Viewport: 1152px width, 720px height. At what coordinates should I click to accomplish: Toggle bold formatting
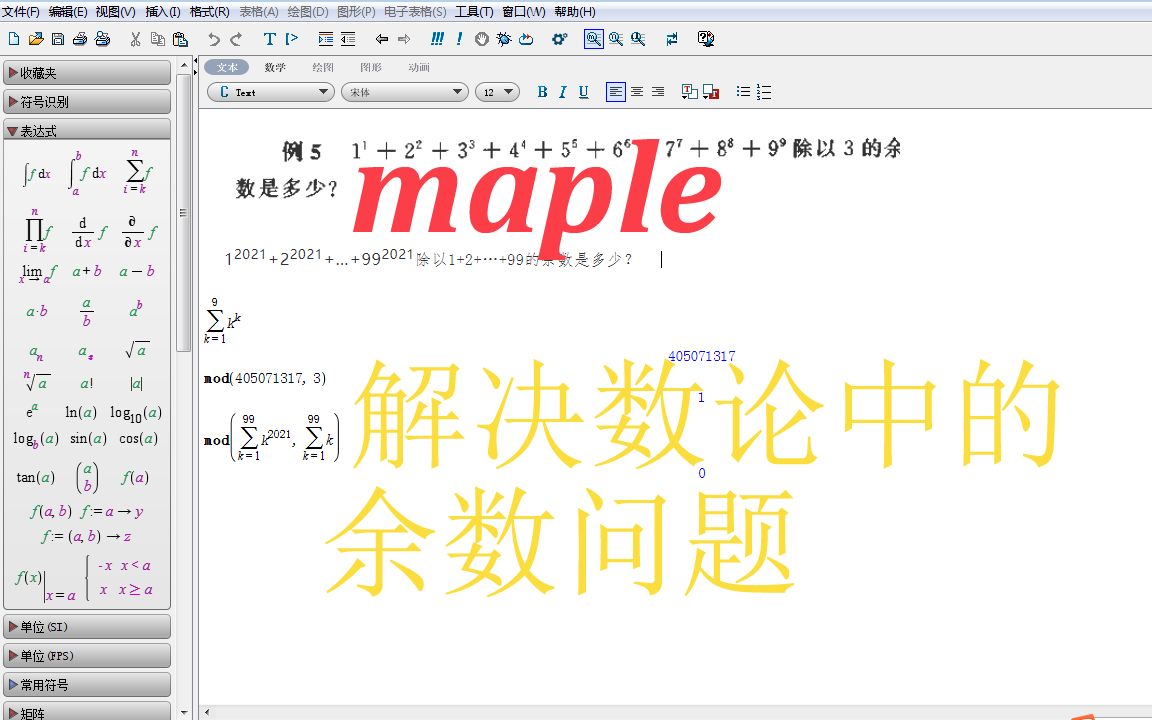[x=541, y=91]
